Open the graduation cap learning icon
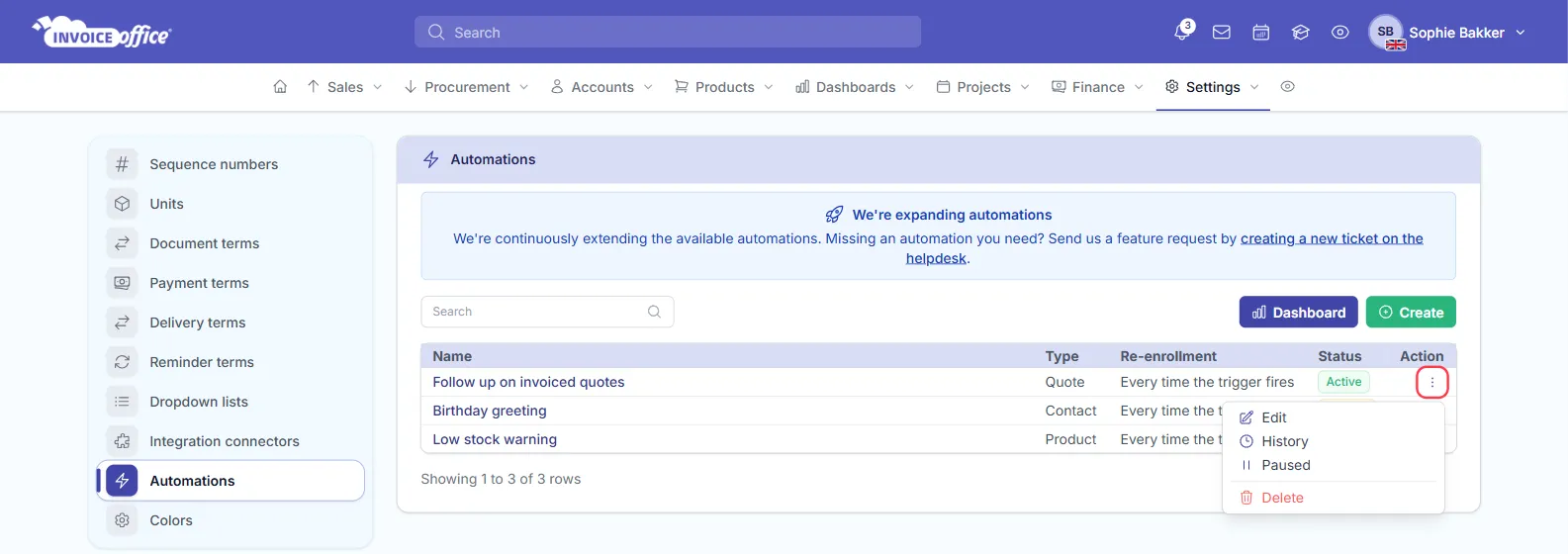 pos(1301,33)
